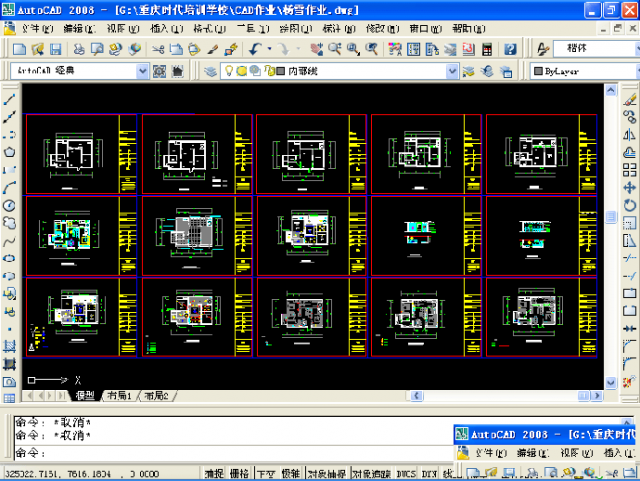The height and width of the screenshot is (481, 640).
Task: Switch to the 布局1 layout tab
Action: (x=119, y=396)
